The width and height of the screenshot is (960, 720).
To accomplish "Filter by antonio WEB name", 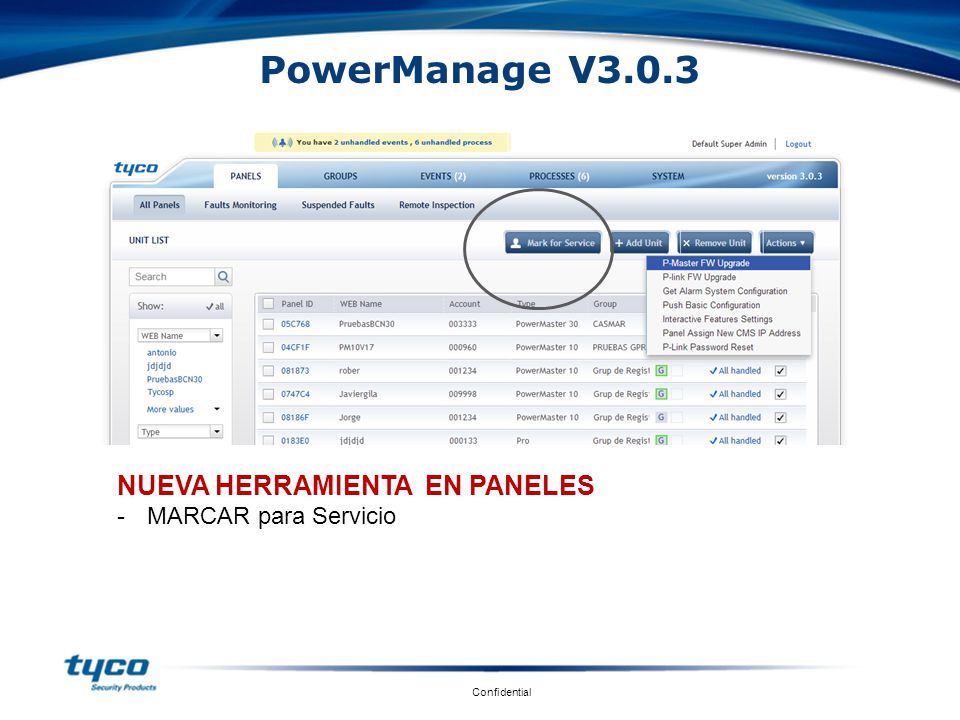I will tap(162, 353).
